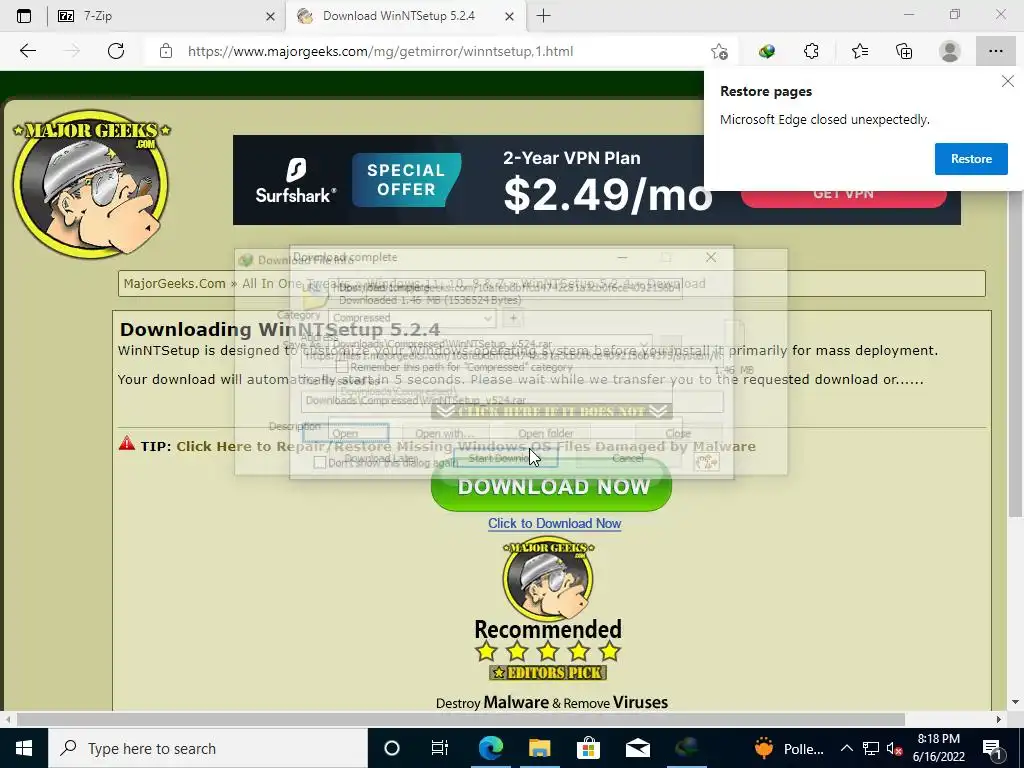Show hidden system tray icons

(846, 748)
